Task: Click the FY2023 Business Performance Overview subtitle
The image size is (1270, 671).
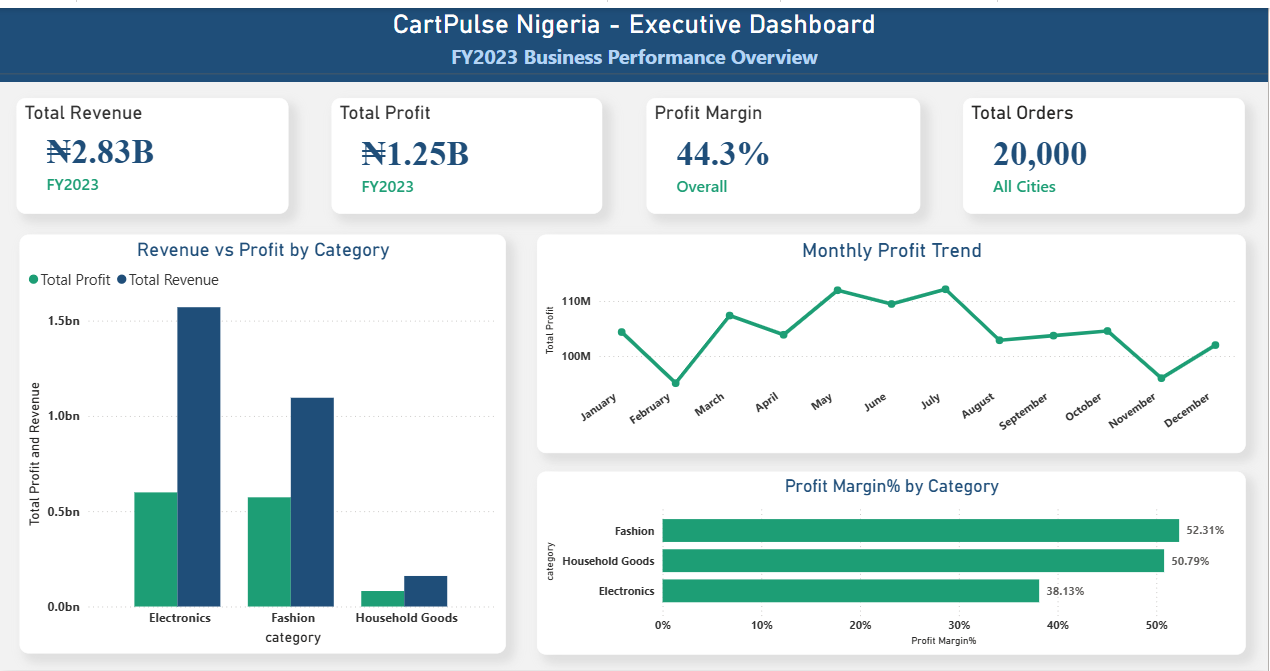Action: pyautogui.click(x=634, y=57)
